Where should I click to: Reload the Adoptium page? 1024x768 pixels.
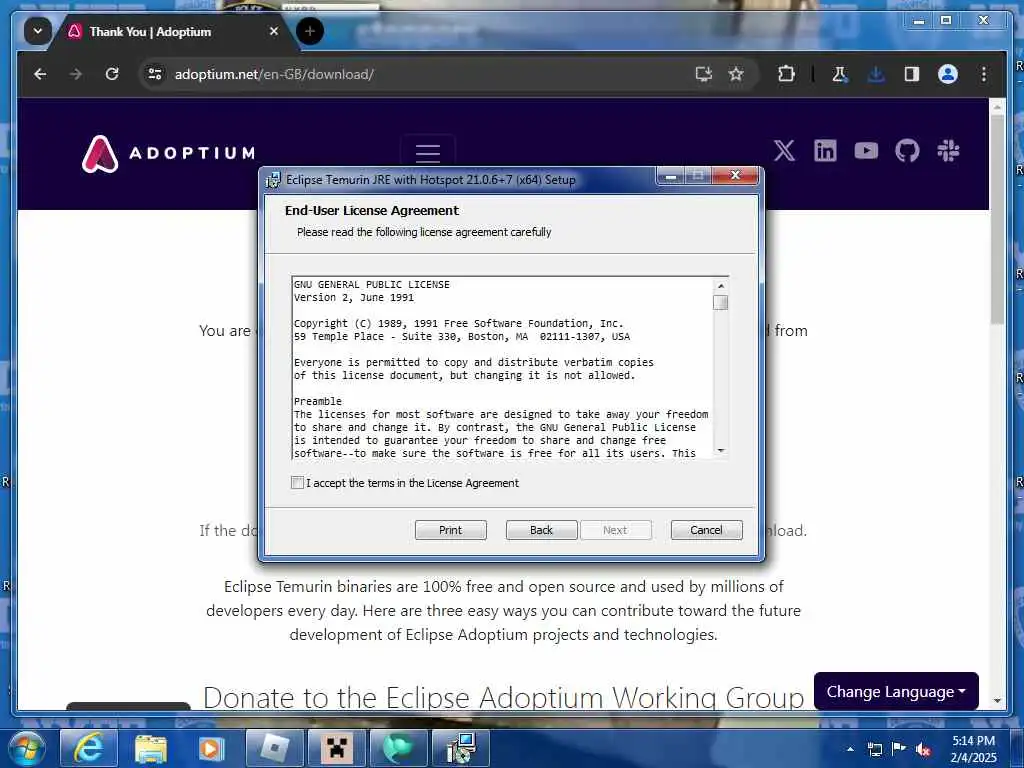[112, 74]
